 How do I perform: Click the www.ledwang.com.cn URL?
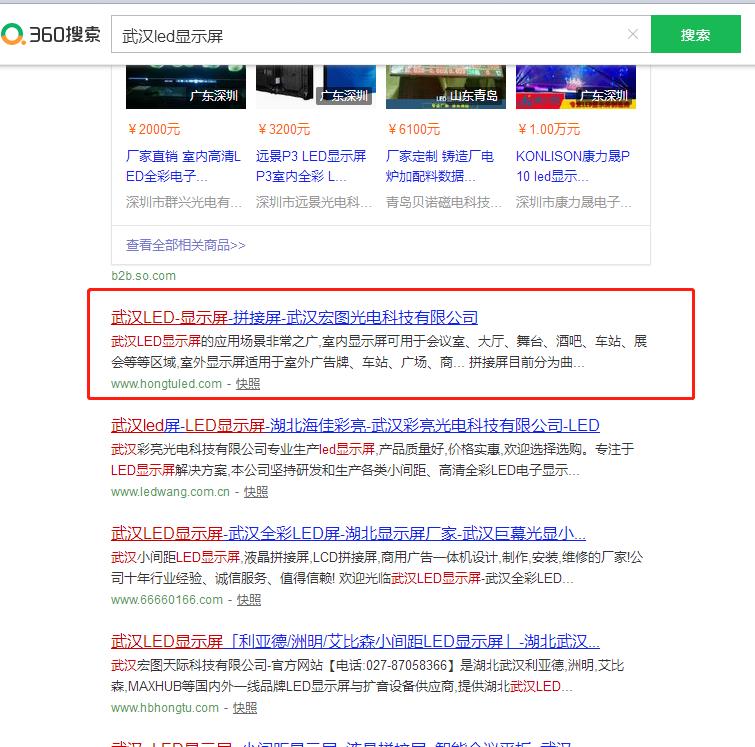click(x=170, y=492)
